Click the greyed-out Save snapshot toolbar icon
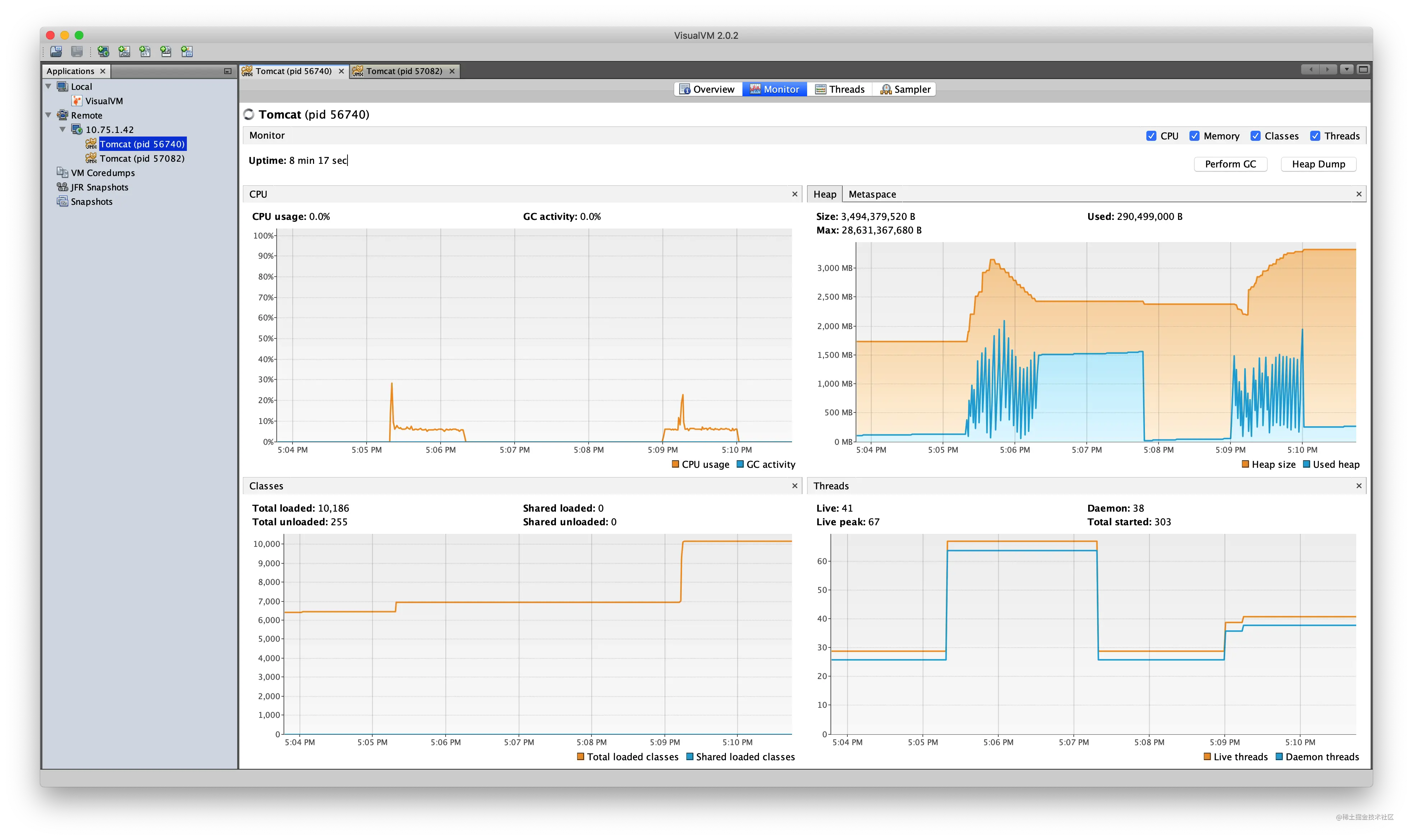This screenshot has height=840, width=1413. click(x=77, y=51)
